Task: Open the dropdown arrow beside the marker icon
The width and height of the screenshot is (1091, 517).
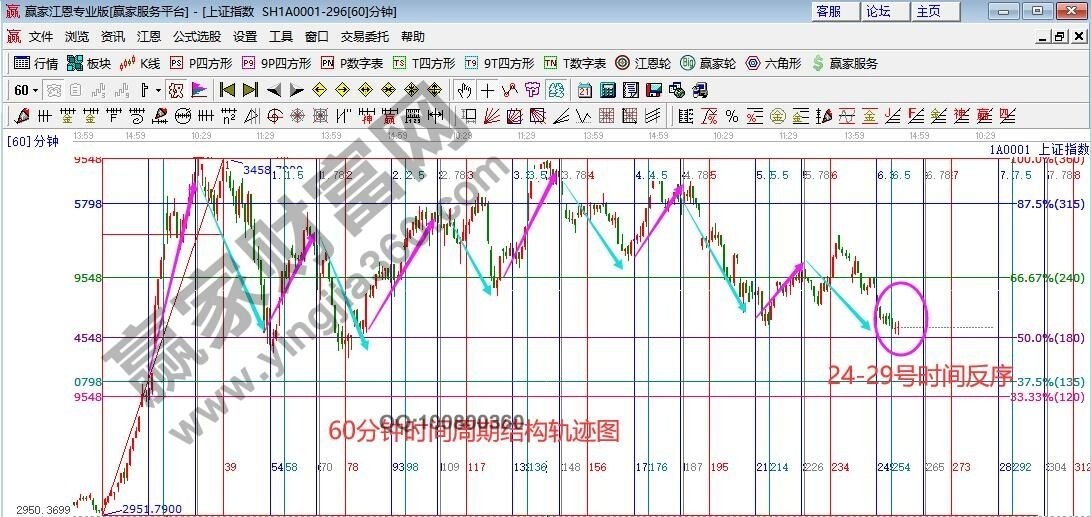Action: [157, 90]
